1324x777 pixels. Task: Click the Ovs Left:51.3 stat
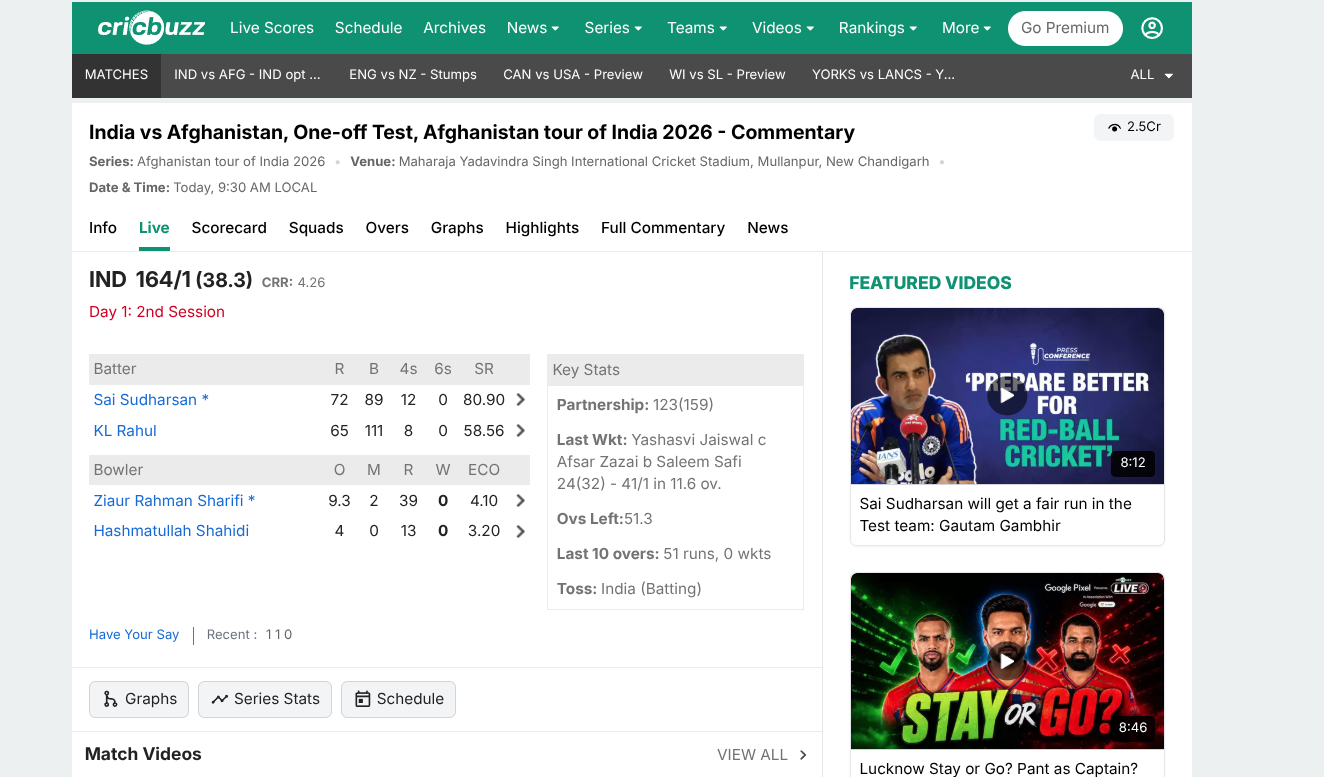605,519
